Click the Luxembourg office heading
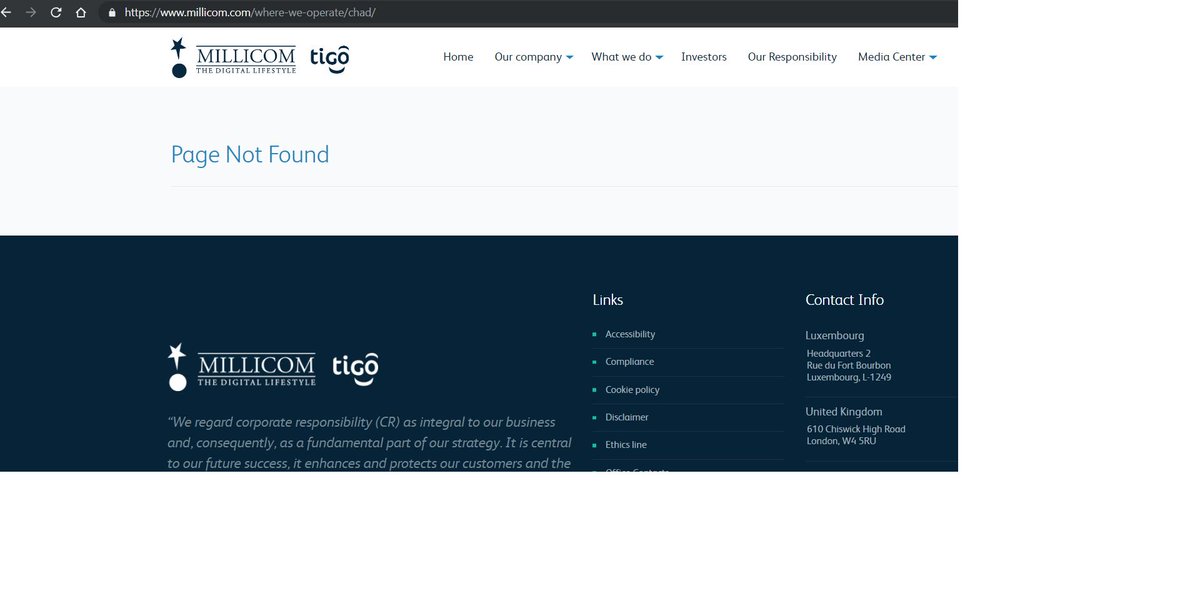 click(x=835, y=336)
